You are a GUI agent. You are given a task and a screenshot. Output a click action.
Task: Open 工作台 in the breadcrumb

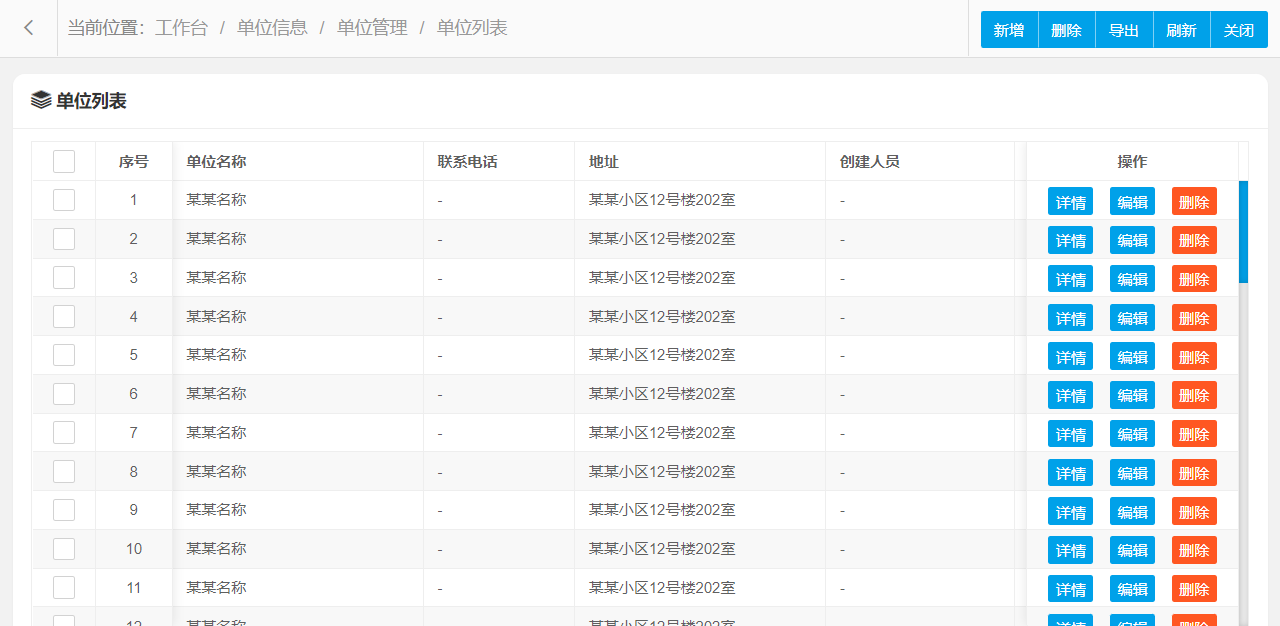coord(181,28)
